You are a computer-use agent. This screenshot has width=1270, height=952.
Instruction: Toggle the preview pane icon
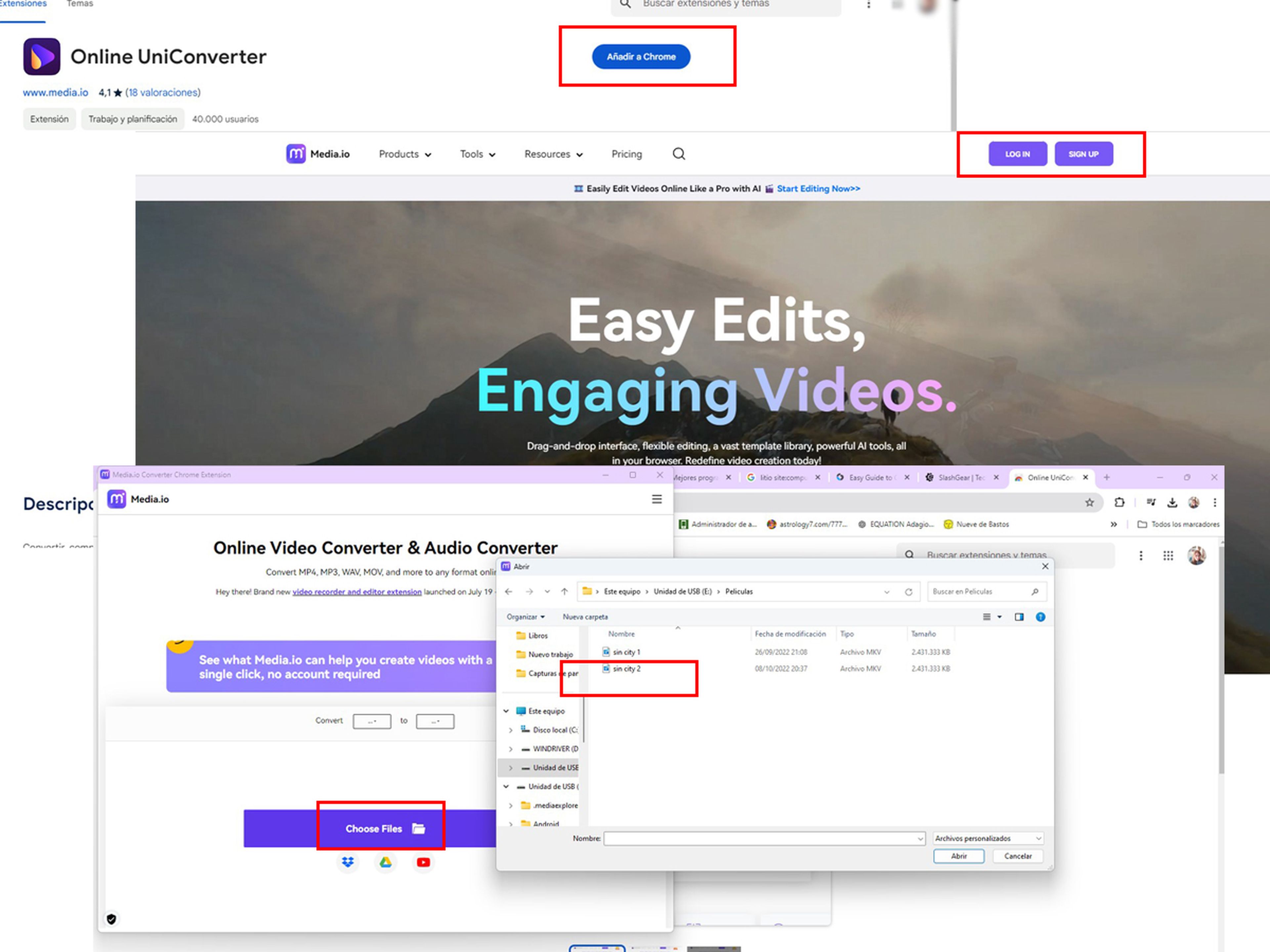click(1019, 617)
